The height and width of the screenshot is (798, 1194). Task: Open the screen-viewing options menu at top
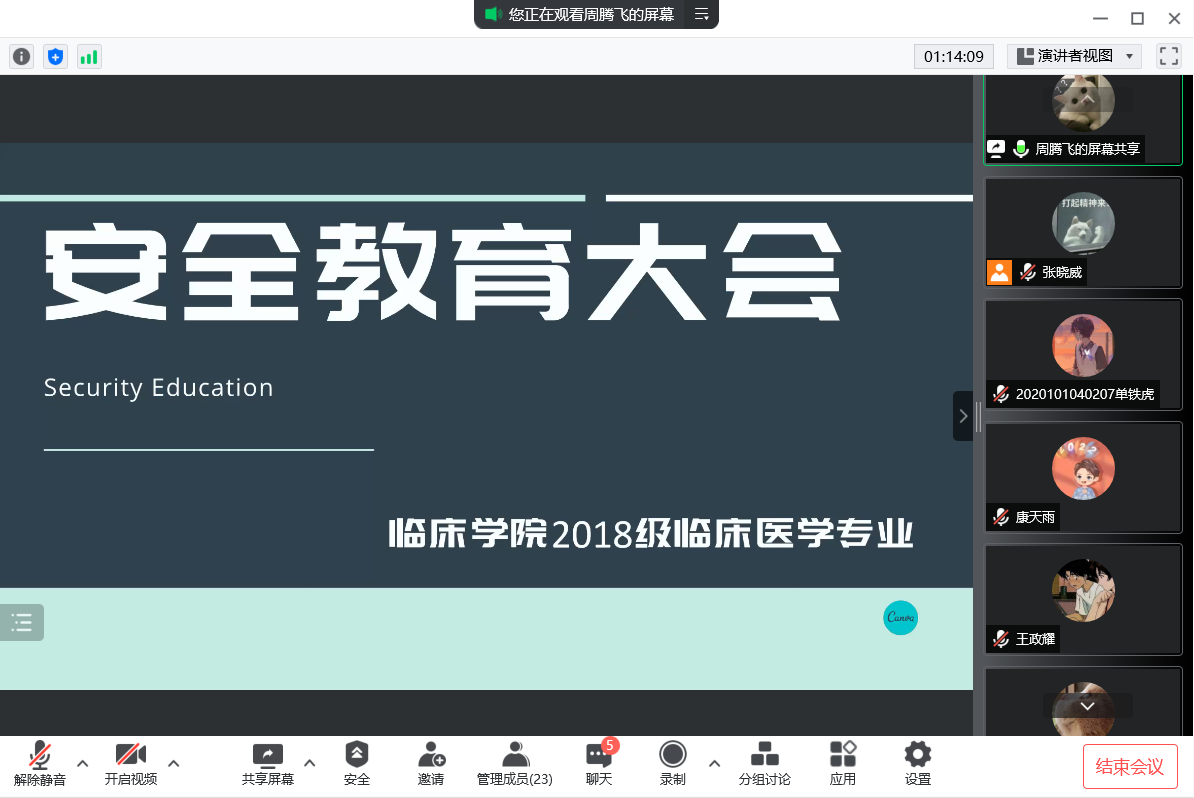pyautogui.click(x=701, y=14)
